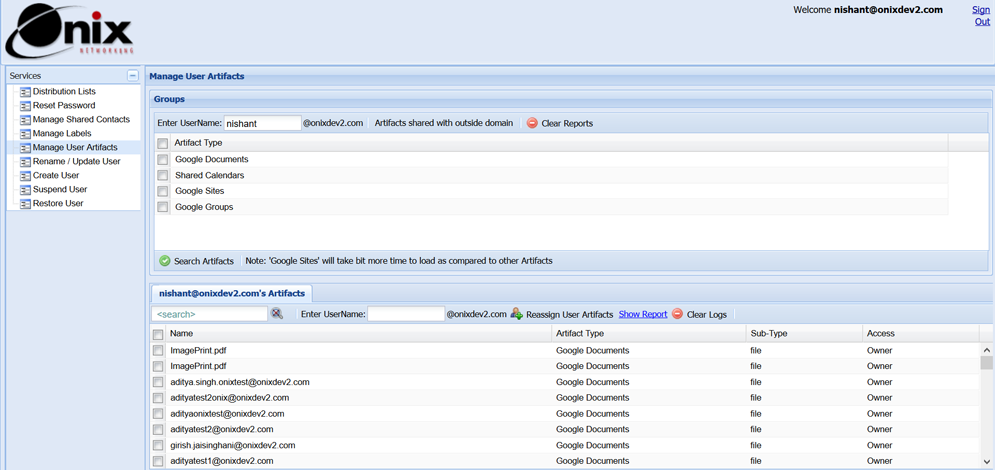Open Create User service
The image size is (995, 470).
pos(56,175)
